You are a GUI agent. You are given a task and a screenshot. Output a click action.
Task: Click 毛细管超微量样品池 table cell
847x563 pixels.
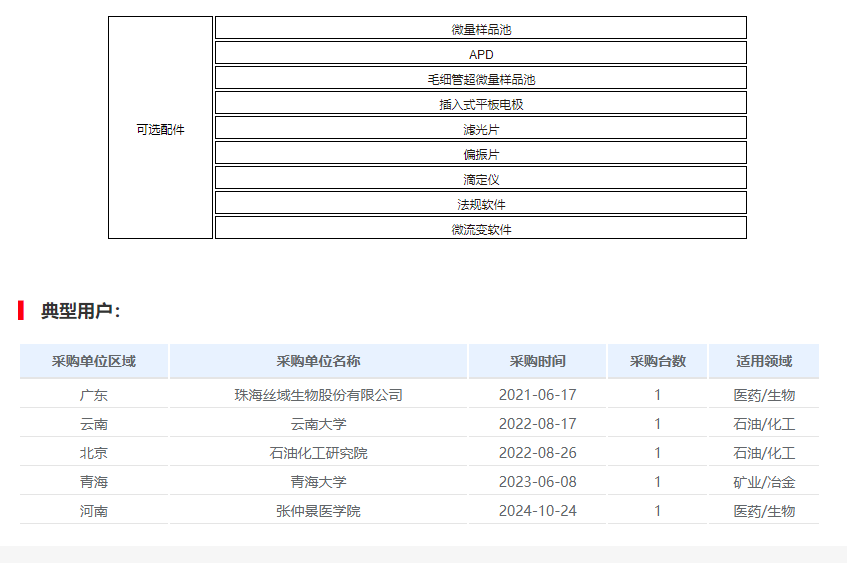click(481, 78)
